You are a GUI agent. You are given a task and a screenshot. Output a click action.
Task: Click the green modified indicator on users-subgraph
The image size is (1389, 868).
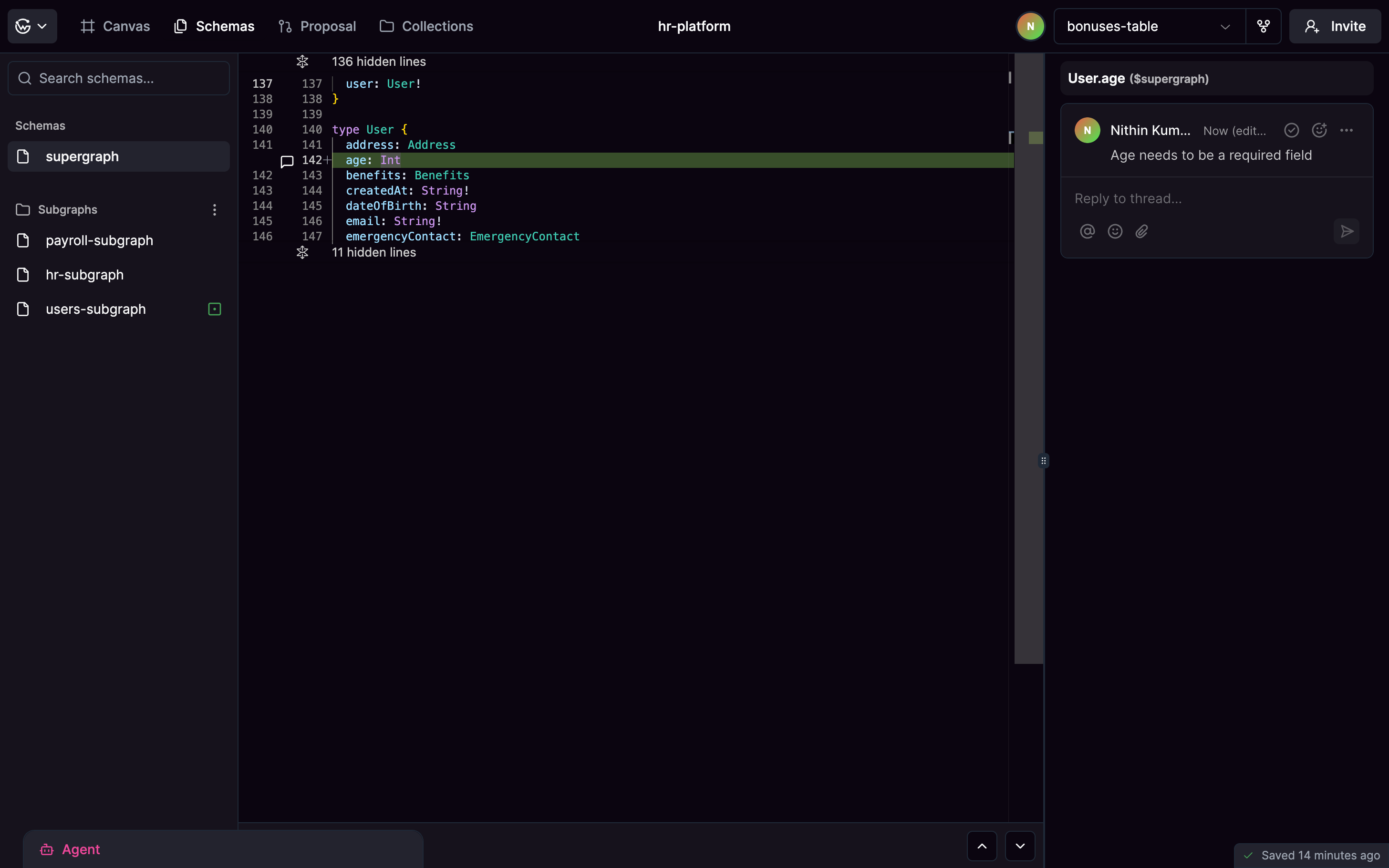coord(215,310)
